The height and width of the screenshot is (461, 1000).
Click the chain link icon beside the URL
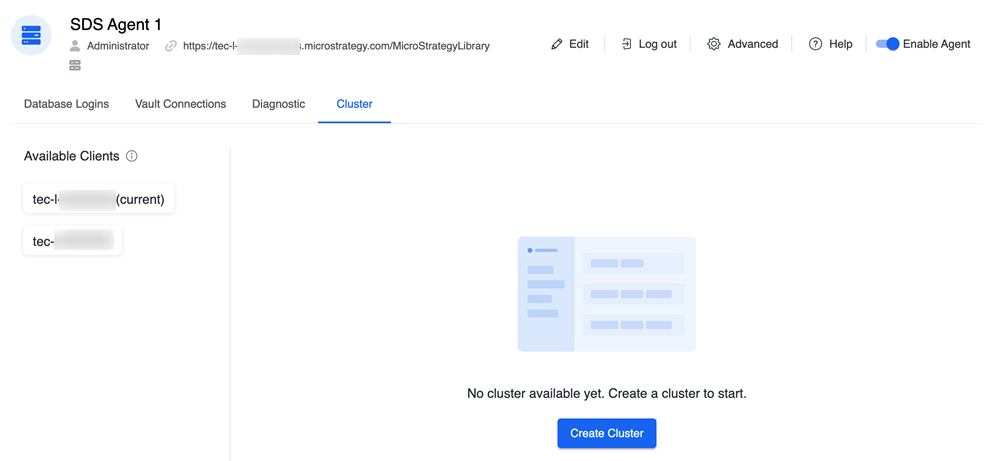(171, 46)
